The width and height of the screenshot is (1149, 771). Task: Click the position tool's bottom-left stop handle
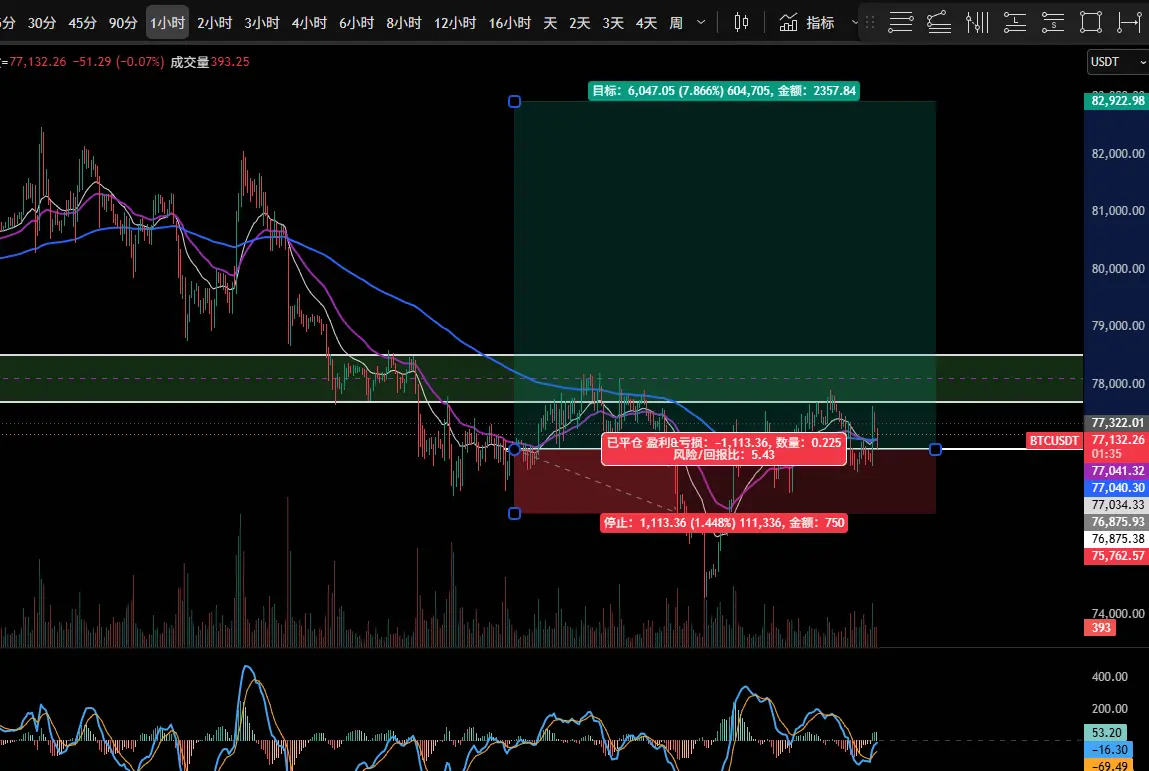[514, 513]
